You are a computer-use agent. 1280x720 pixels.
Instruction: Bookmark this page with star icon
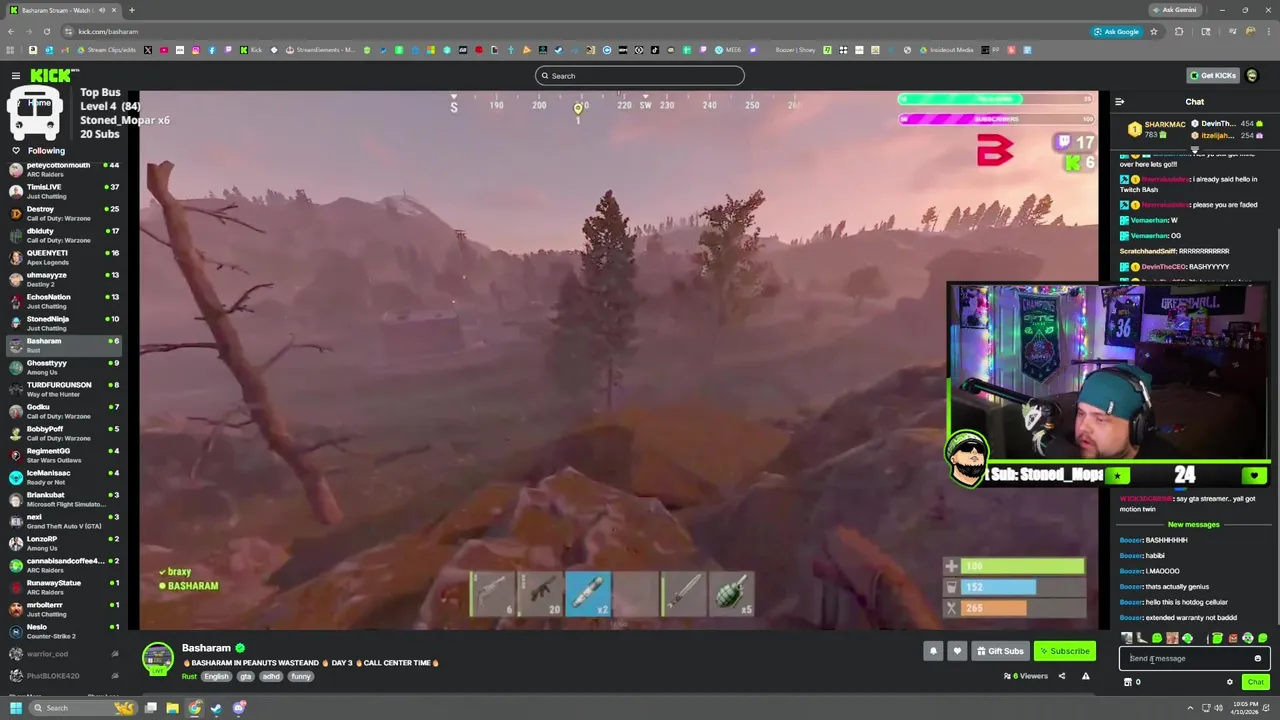tap(1154, 32)
